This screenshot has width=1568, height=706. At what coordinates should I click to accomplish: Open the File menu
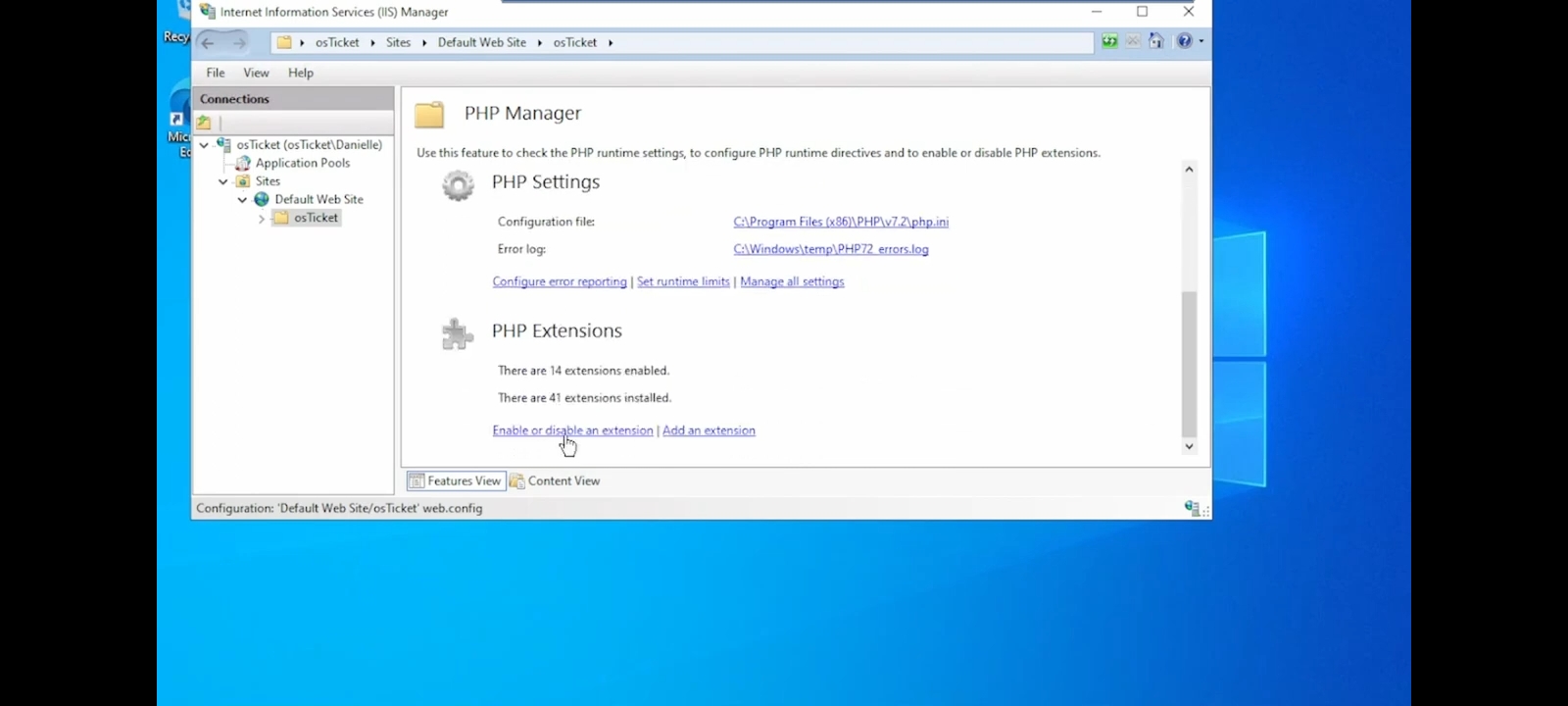pos(216,73)
